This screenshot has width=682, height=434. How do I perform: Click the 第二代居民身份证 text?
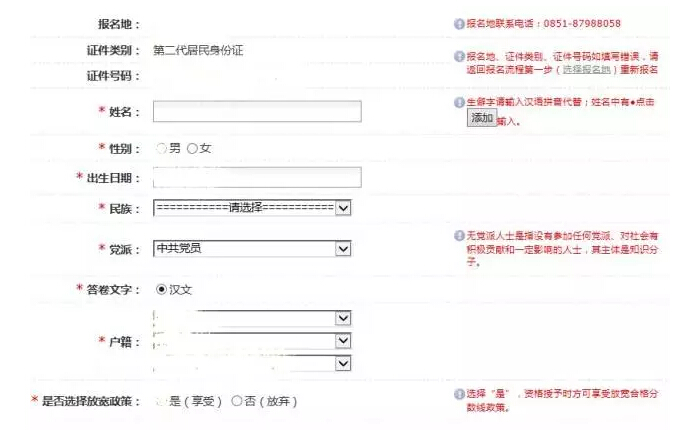click(x=198, y=50)
